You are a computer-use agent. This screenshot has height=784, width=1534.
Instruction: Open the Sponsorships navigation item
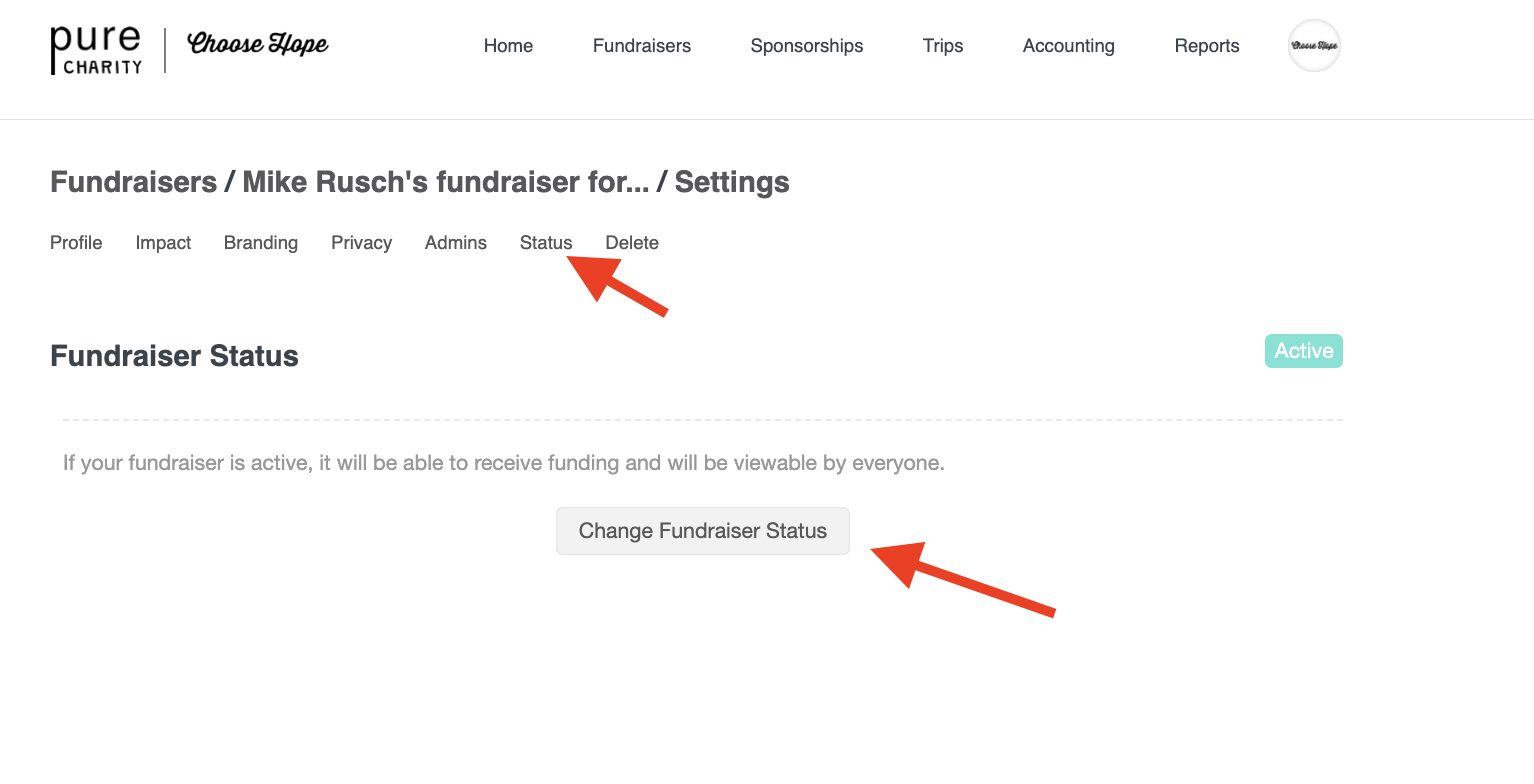807,46
